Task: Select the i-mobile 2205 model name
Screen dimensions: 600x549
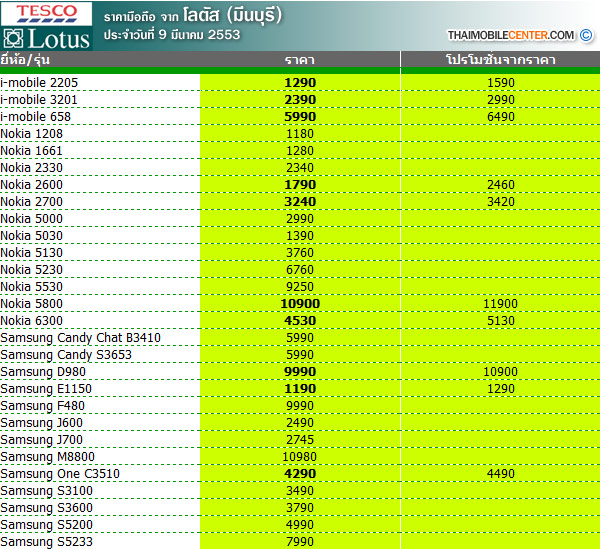Action: pos(39,81)
